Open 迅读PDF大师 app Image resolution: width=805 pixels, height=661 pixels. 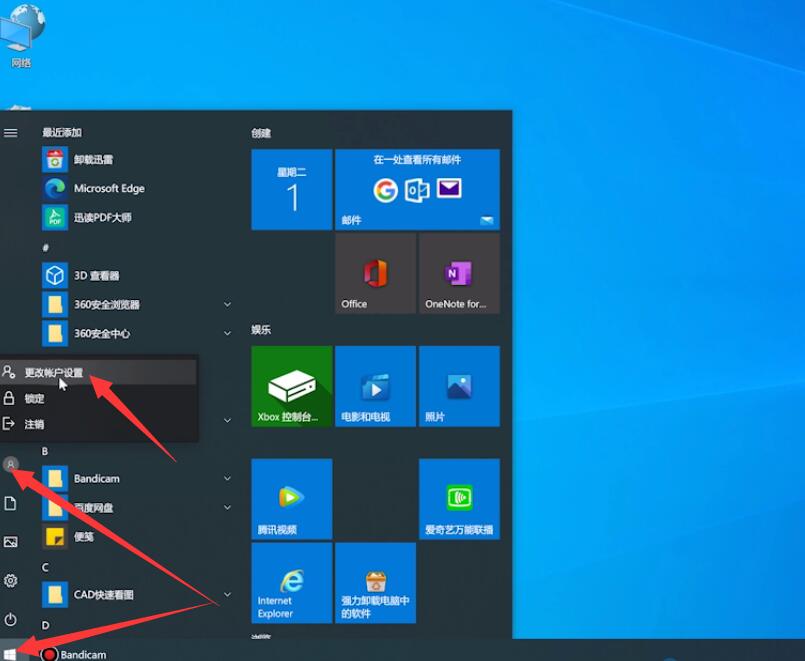coord(136,218)
